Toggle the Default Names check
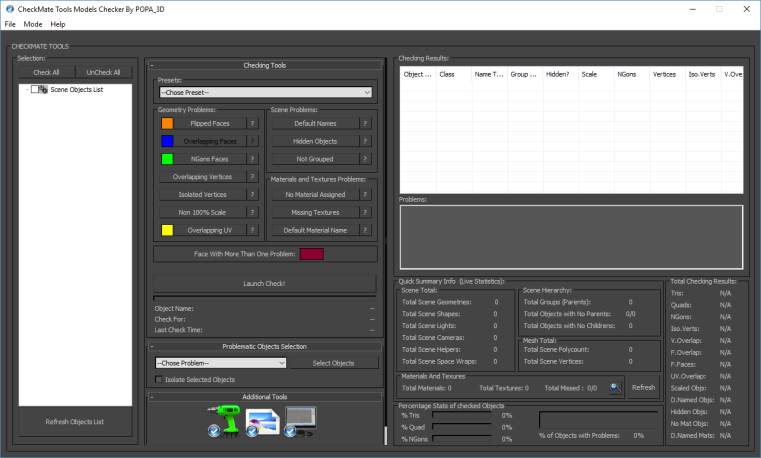This screenshot has height=458, width=761. tap(315, 124)
